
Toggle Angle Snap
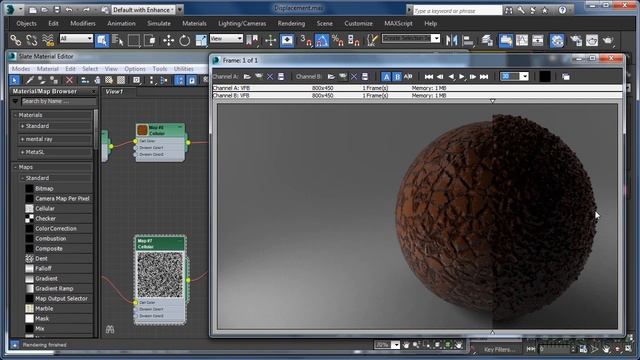click(322, 40)
